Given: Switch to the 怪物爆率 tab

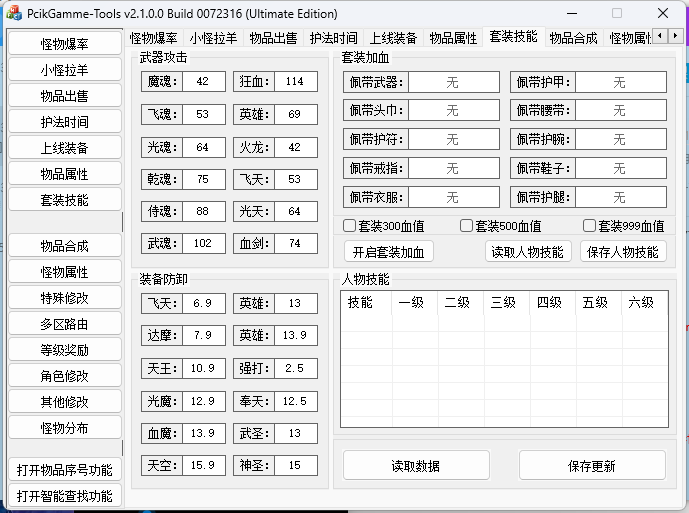Looking at the screenshot, I should [153, 38].
